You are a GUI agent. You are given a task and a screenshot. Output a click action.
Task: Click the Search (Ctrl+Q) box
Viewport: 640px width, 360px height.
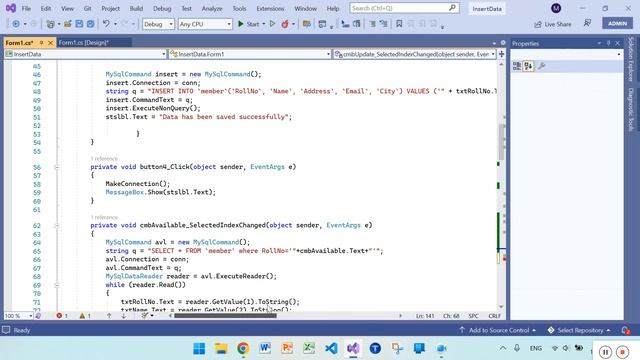[404, 8]
